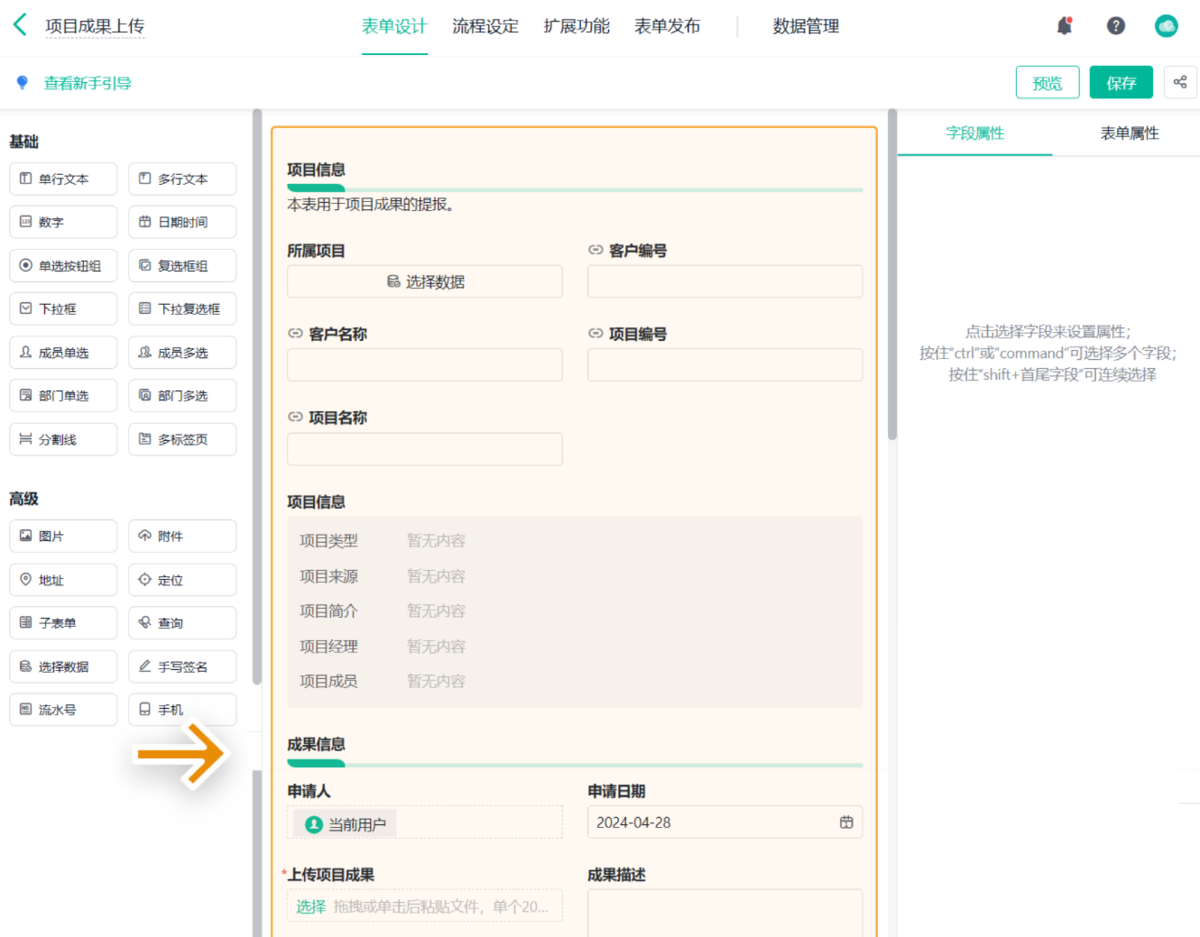Image resolution: width=1200 pixels, height=937 pixels.
Task: Click the 保存 button
Action: [x=1121, y=83]
